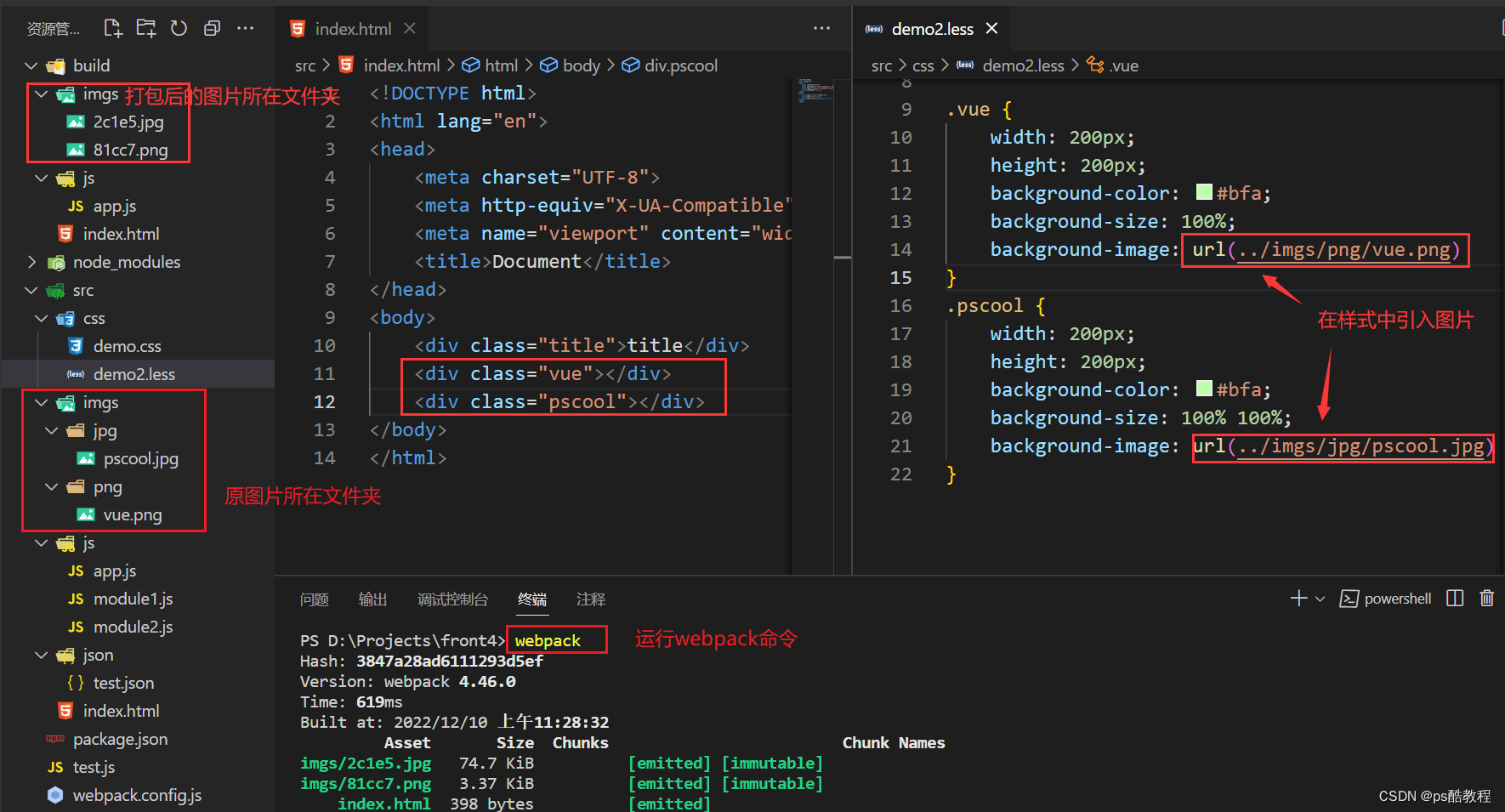The width and height of the screenshot is (1505, 812).
Task: Open app.js under src js folder
Action: tap(114, 571)
